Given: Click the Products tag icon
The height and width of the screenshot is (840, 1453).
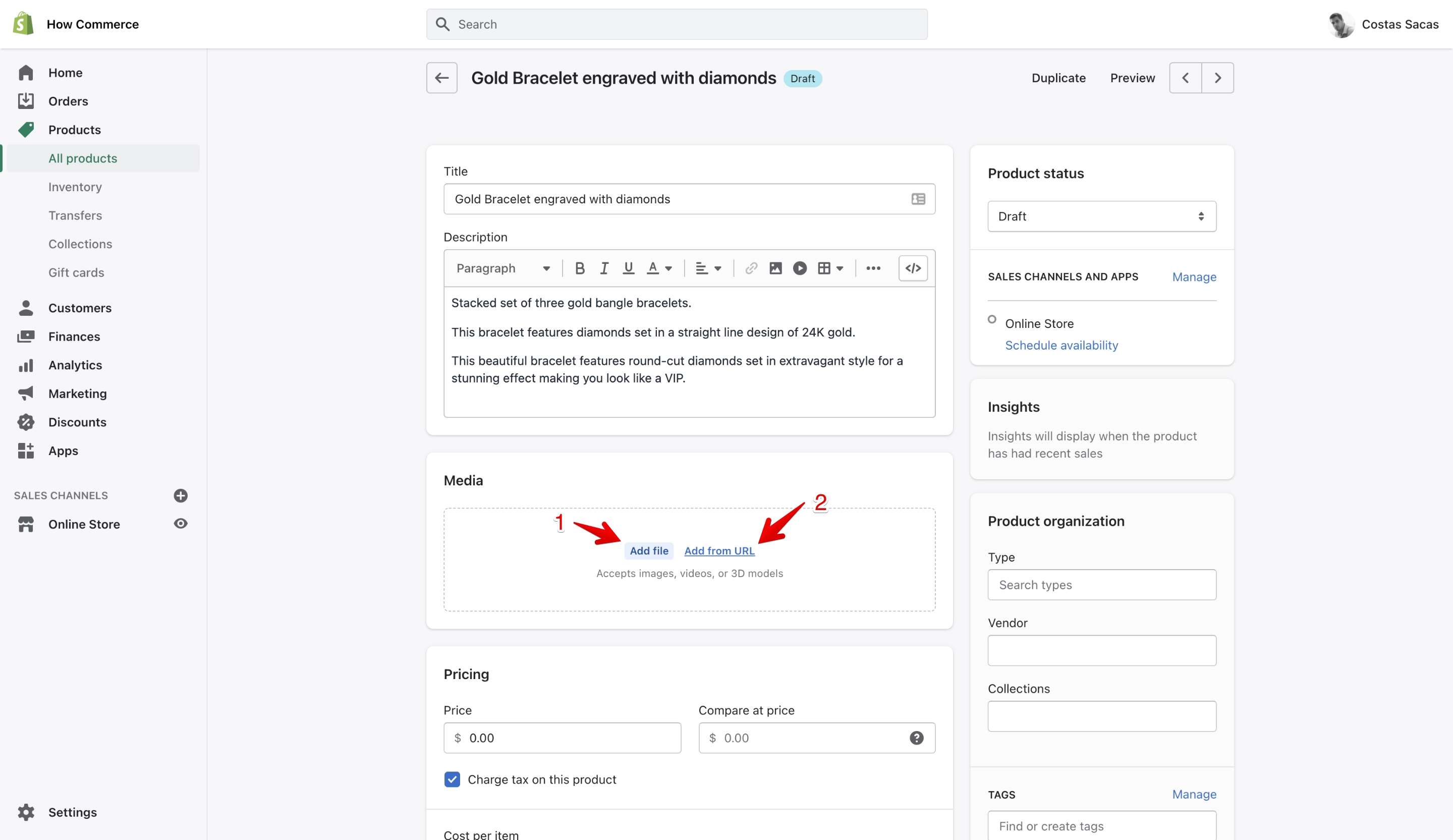Looking at the screenshot, I should 26,129.
